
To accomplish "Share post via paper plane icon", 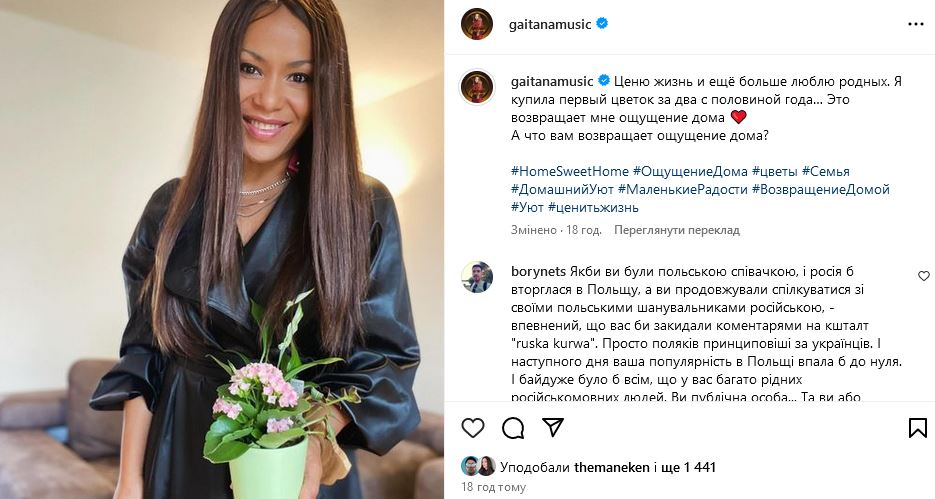I will tap(553, 427).
